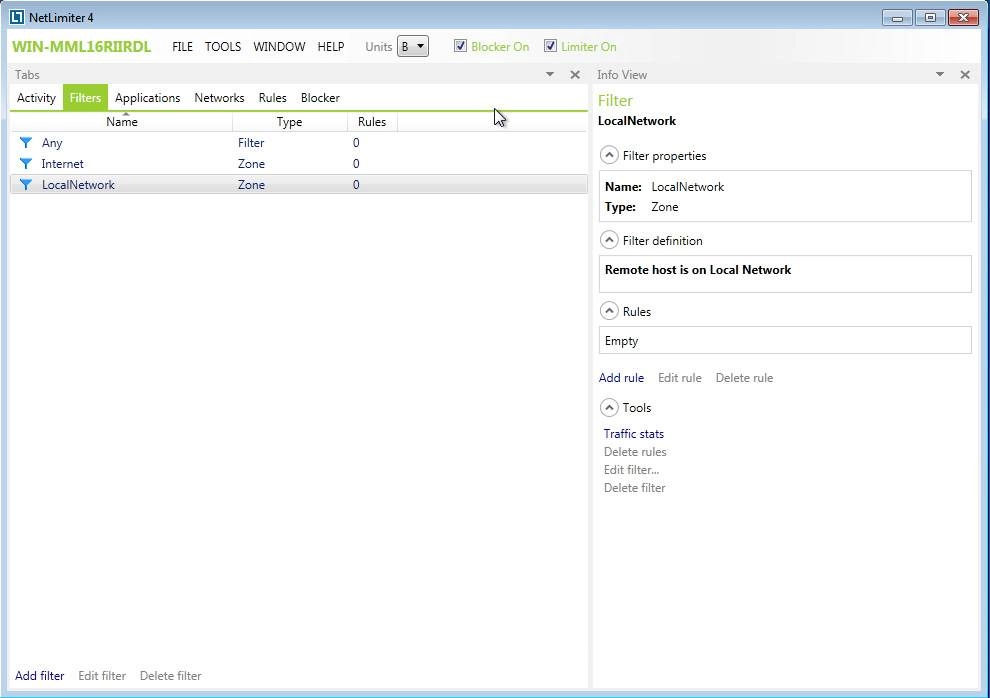The image size is (990, 698).
Task: Select the Internet zone row
Action: 299,163
